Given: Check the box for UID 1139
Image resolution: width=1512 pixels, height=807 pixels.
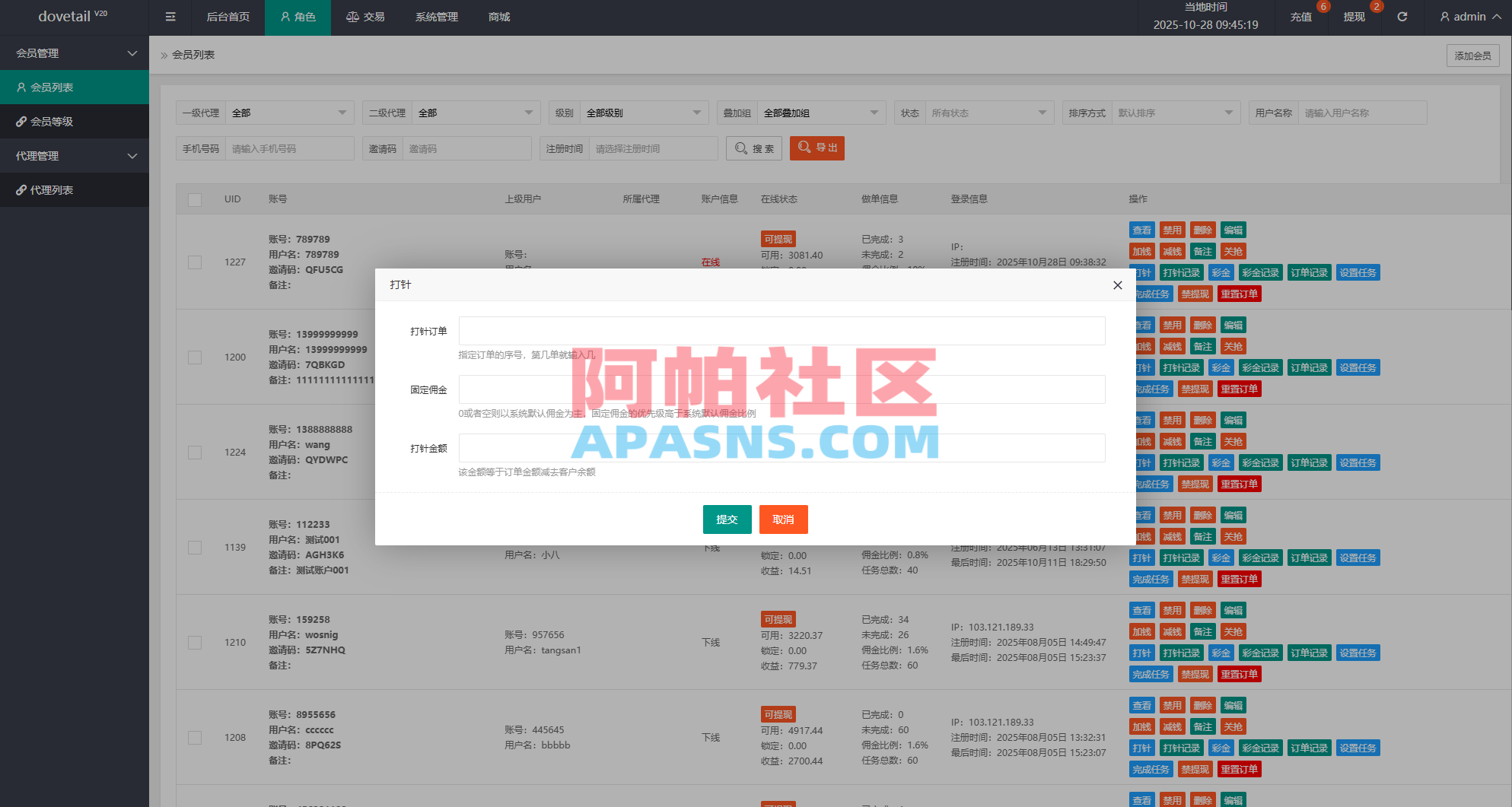Looking at the screenshot, I should (x=195, y=548).
